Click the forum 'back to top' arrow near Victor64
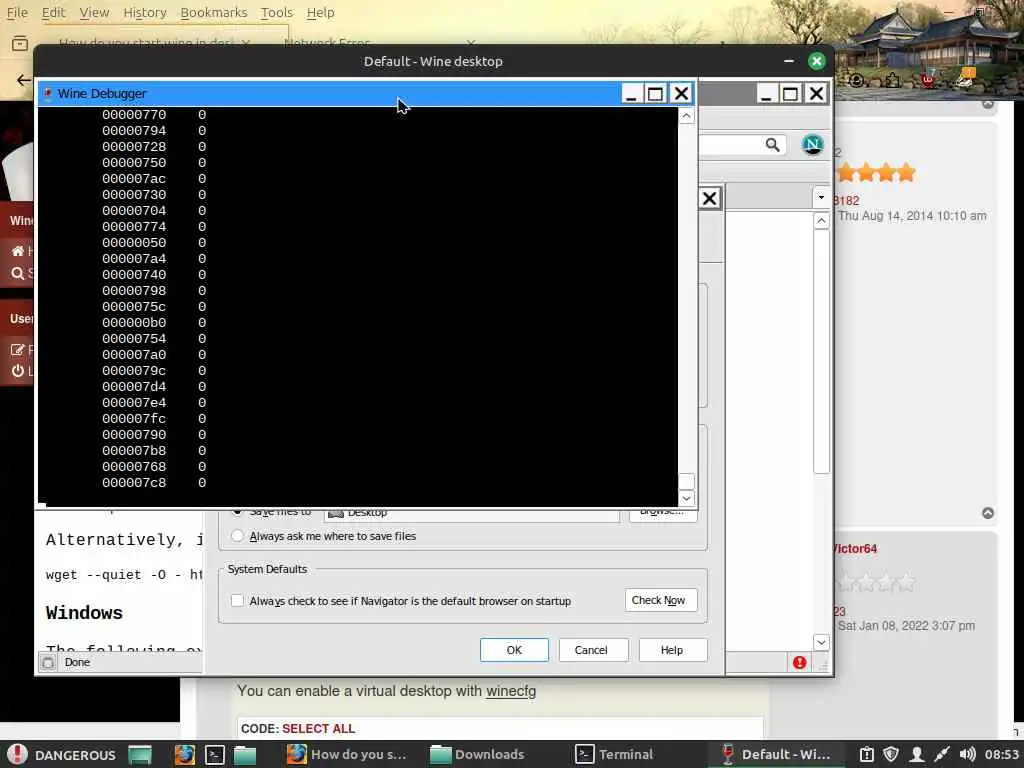Screen dimensions: 1024x768 tap(987, 513)
